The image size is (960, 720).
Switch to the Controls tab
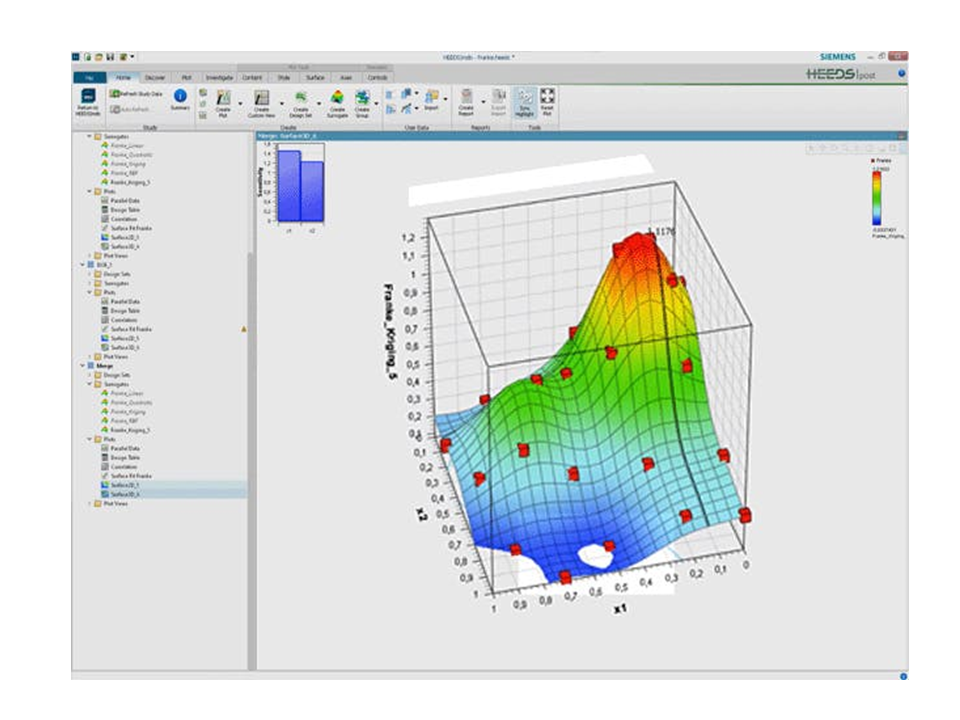point(377,78)
